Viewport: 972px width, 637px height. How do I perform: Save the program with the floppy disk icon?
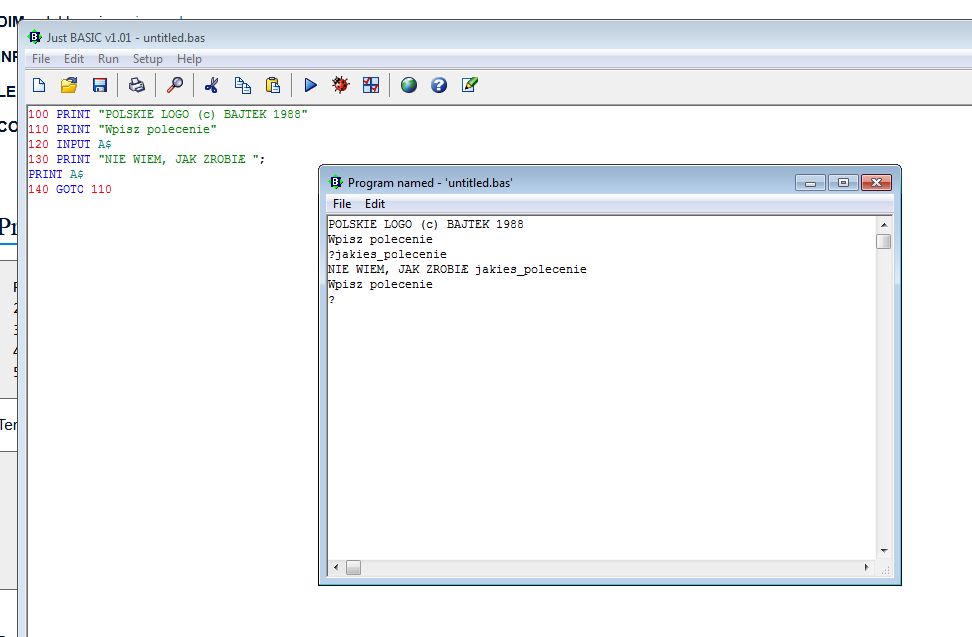tap(99, 85)
